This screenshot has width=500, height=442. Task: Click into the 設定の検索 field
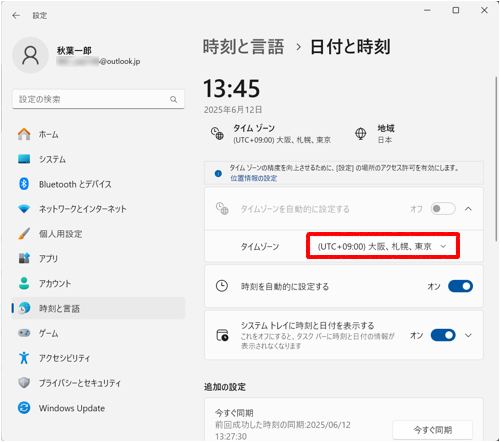pos(98,99)
